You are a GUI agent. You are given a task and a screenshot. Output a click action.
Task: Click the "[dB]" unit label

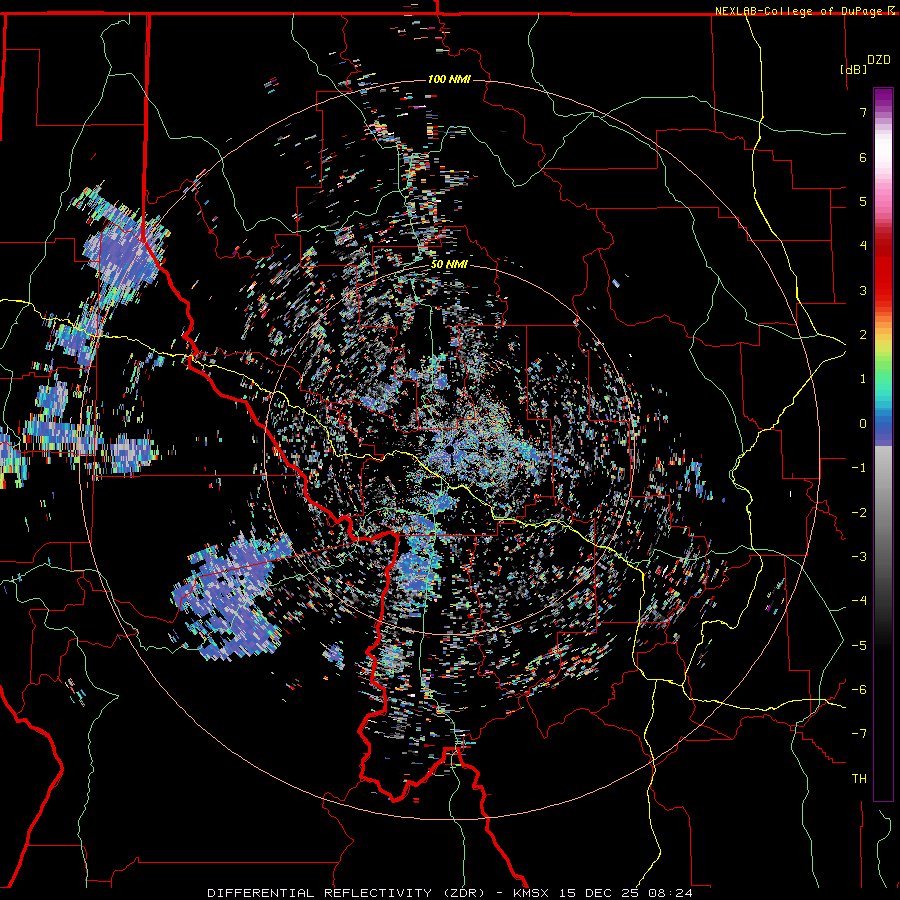(853, 69)
